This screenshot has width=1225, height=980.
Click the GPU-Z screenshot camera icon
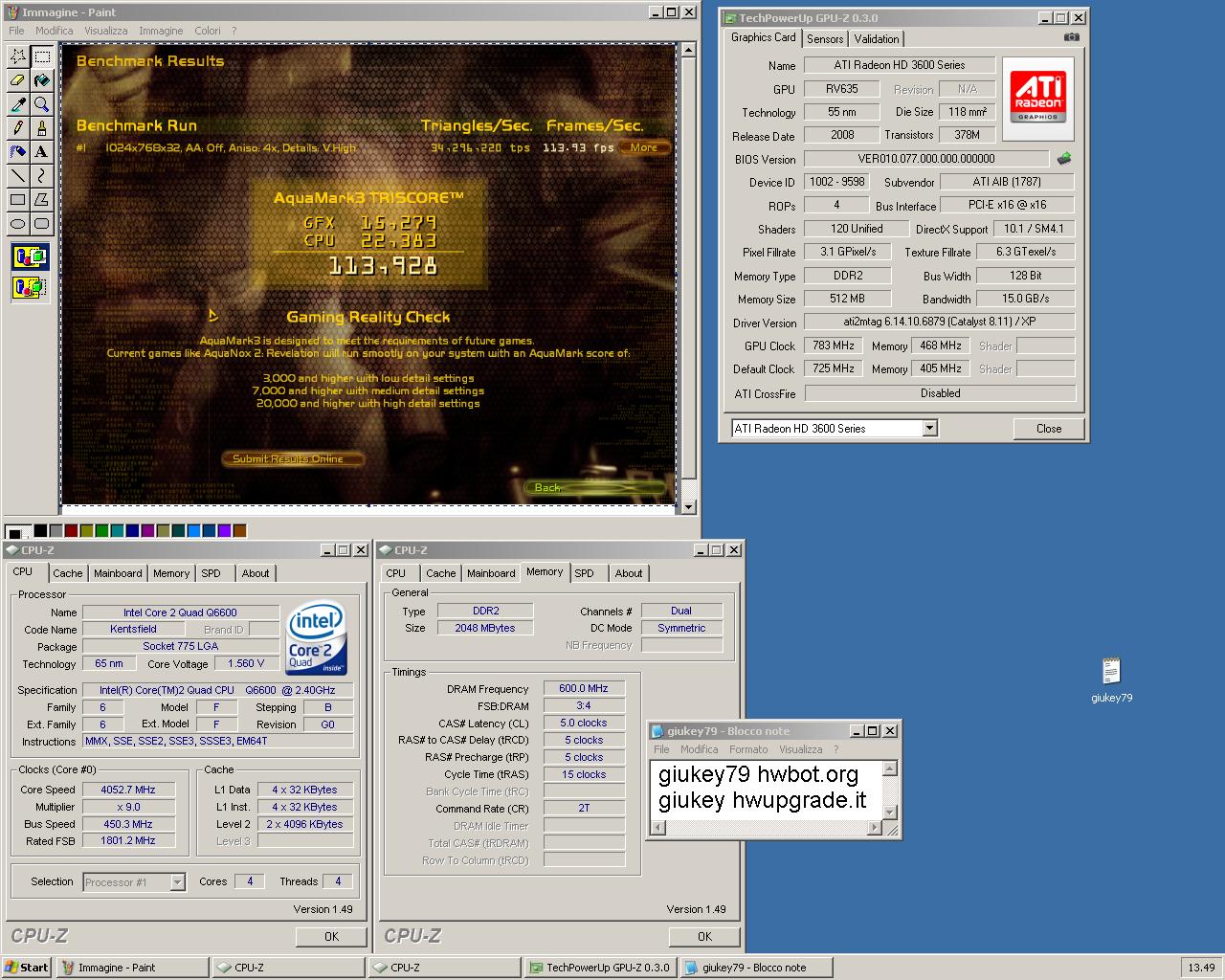[1071, 37]
